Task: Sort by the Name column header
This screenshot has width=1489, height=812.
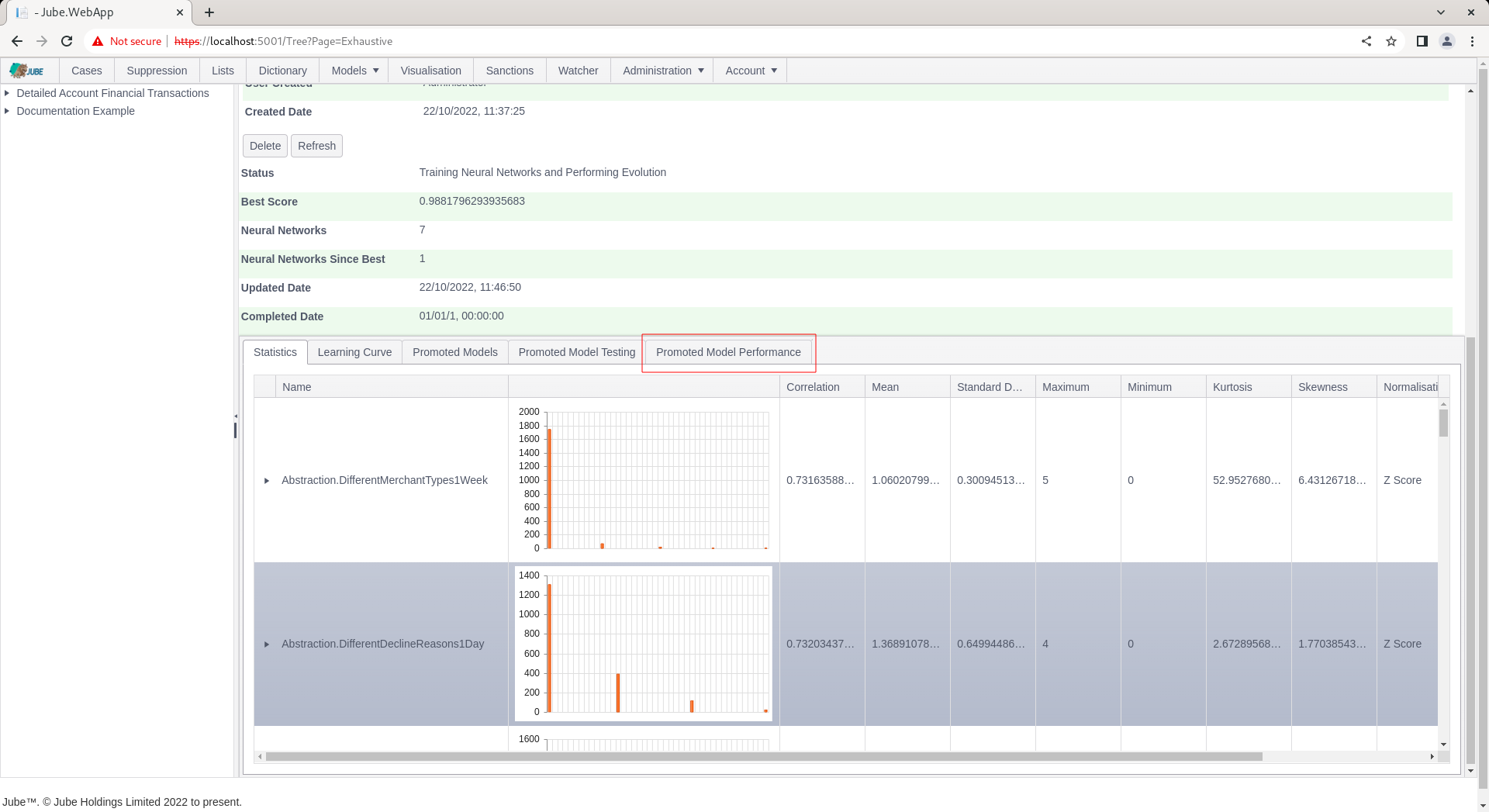Action: tap(392, 387)
